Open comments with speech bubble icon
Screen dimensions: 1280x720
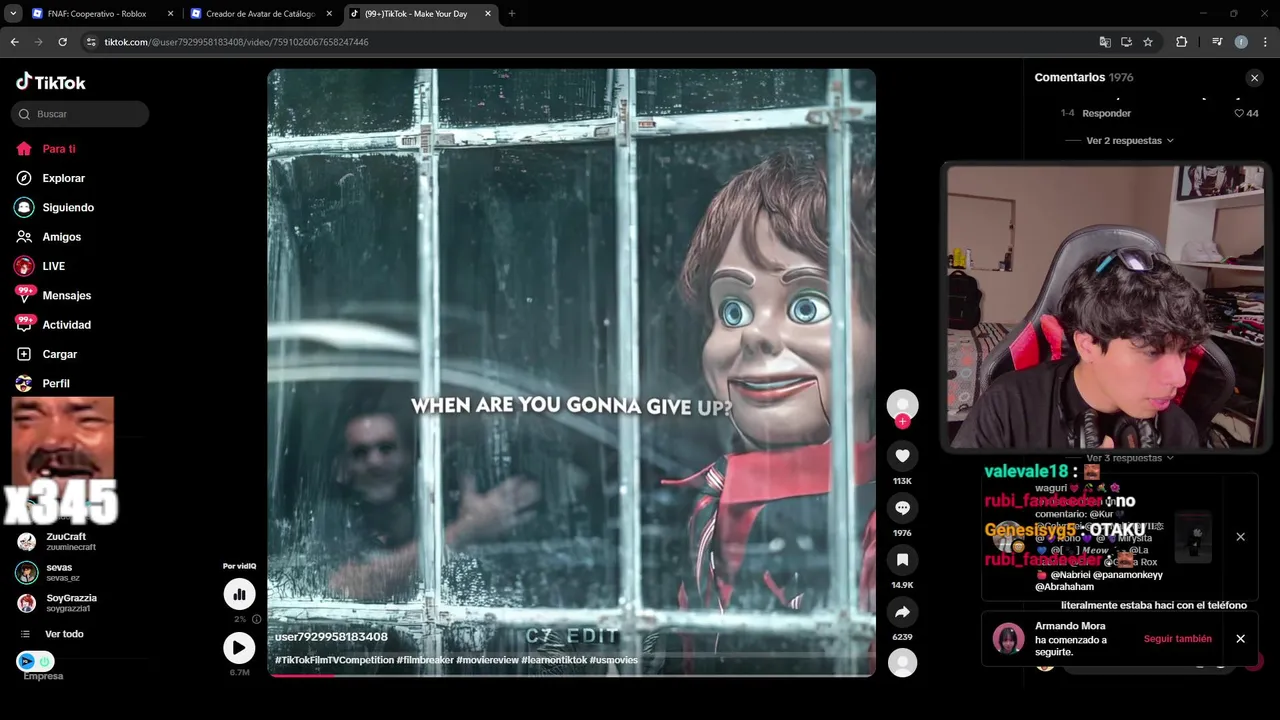click(x=902, y=508)
